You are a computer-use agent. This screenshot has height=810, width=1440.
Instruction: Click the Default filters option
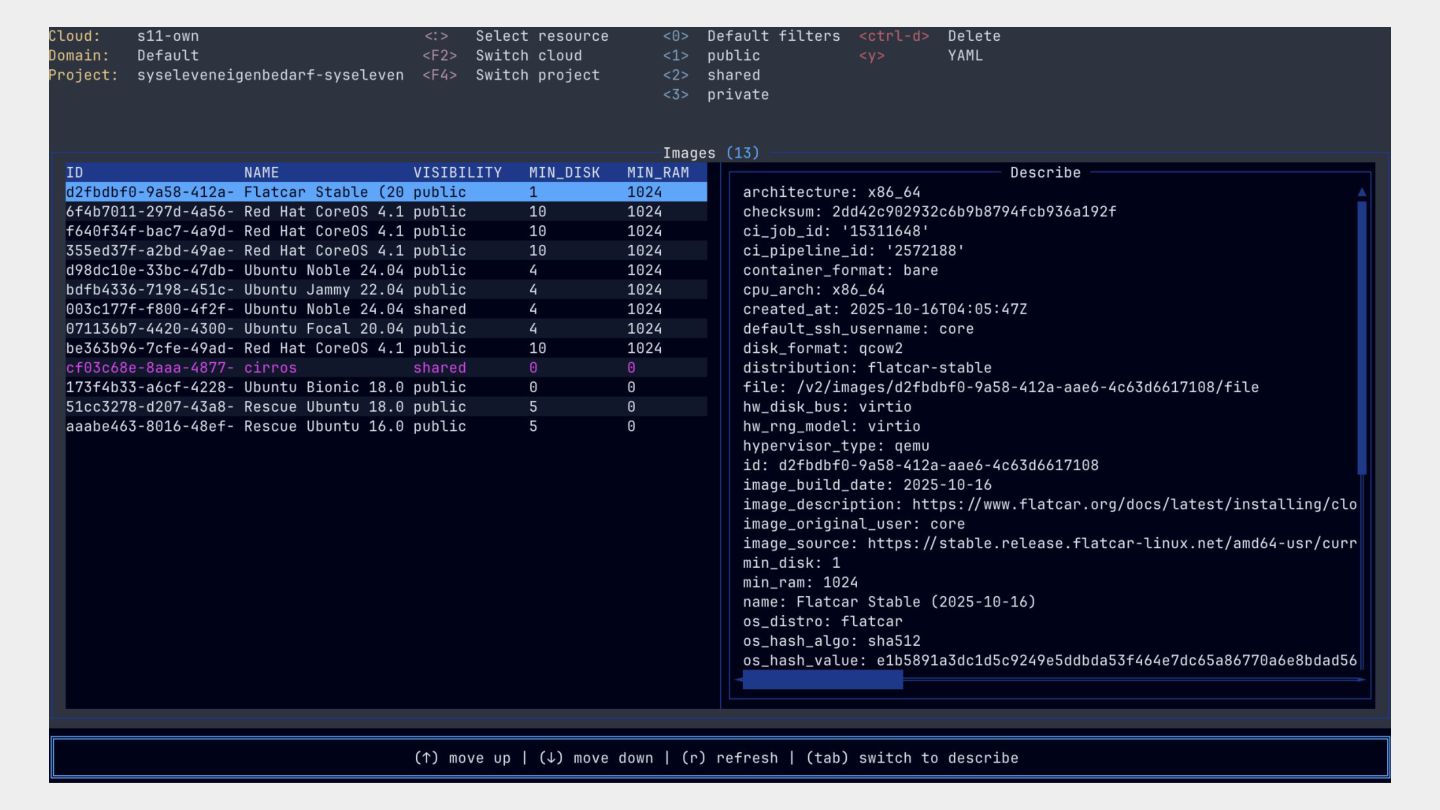coord(773,36)
